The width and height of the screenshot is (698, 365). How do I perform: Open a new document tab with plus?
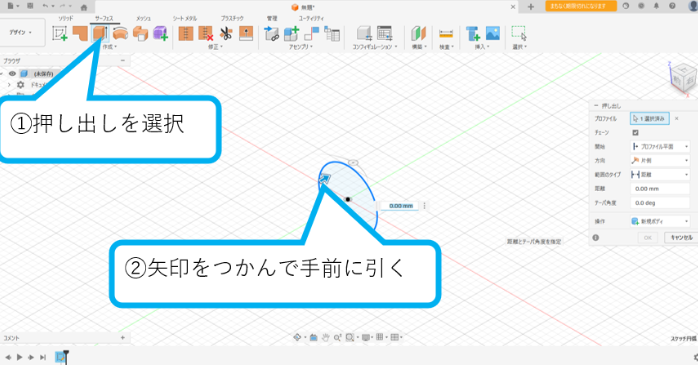coord(531,7)
